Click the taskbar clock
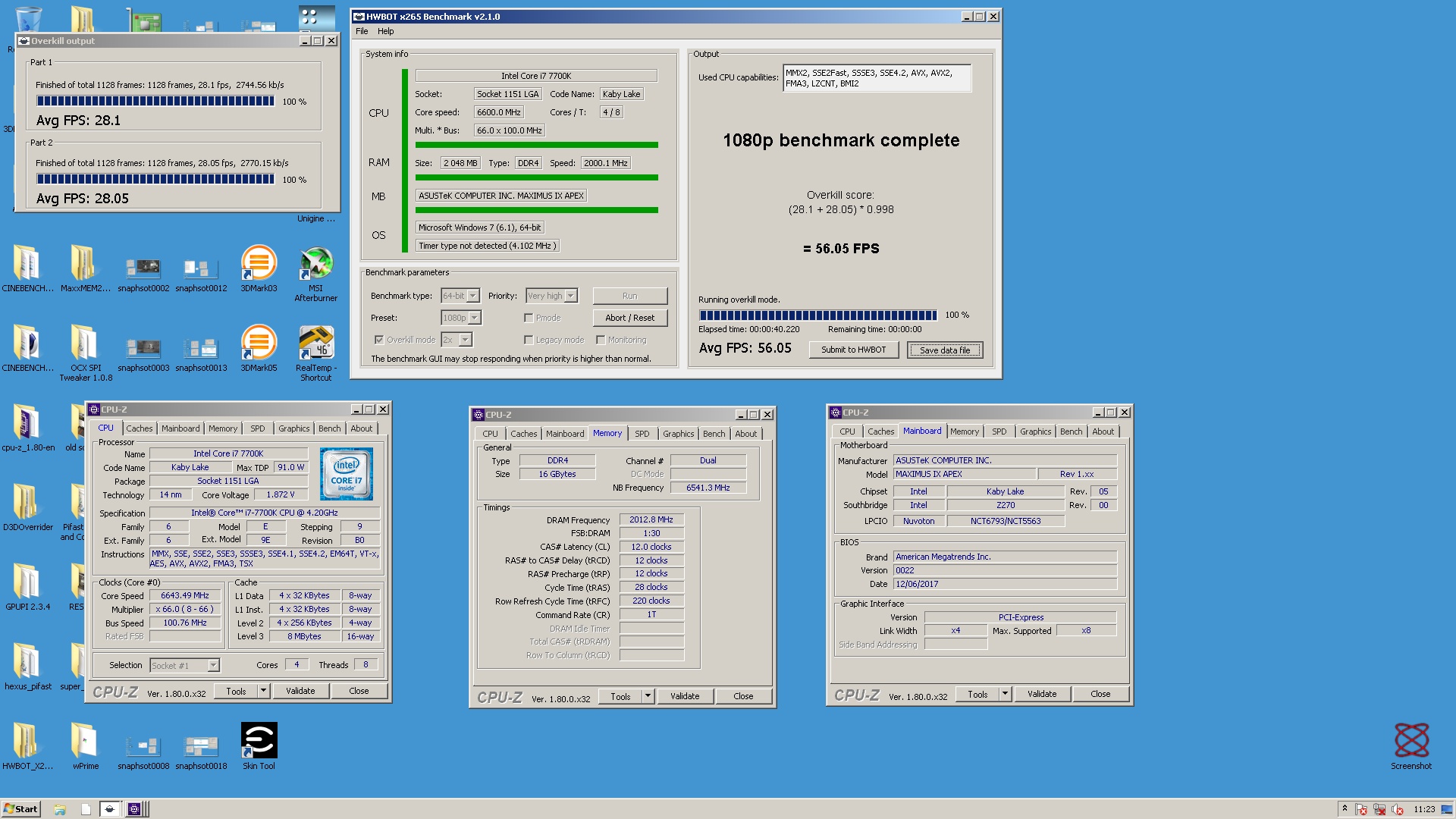This screenshot has height=819, width=1456. click(1424, 809)
